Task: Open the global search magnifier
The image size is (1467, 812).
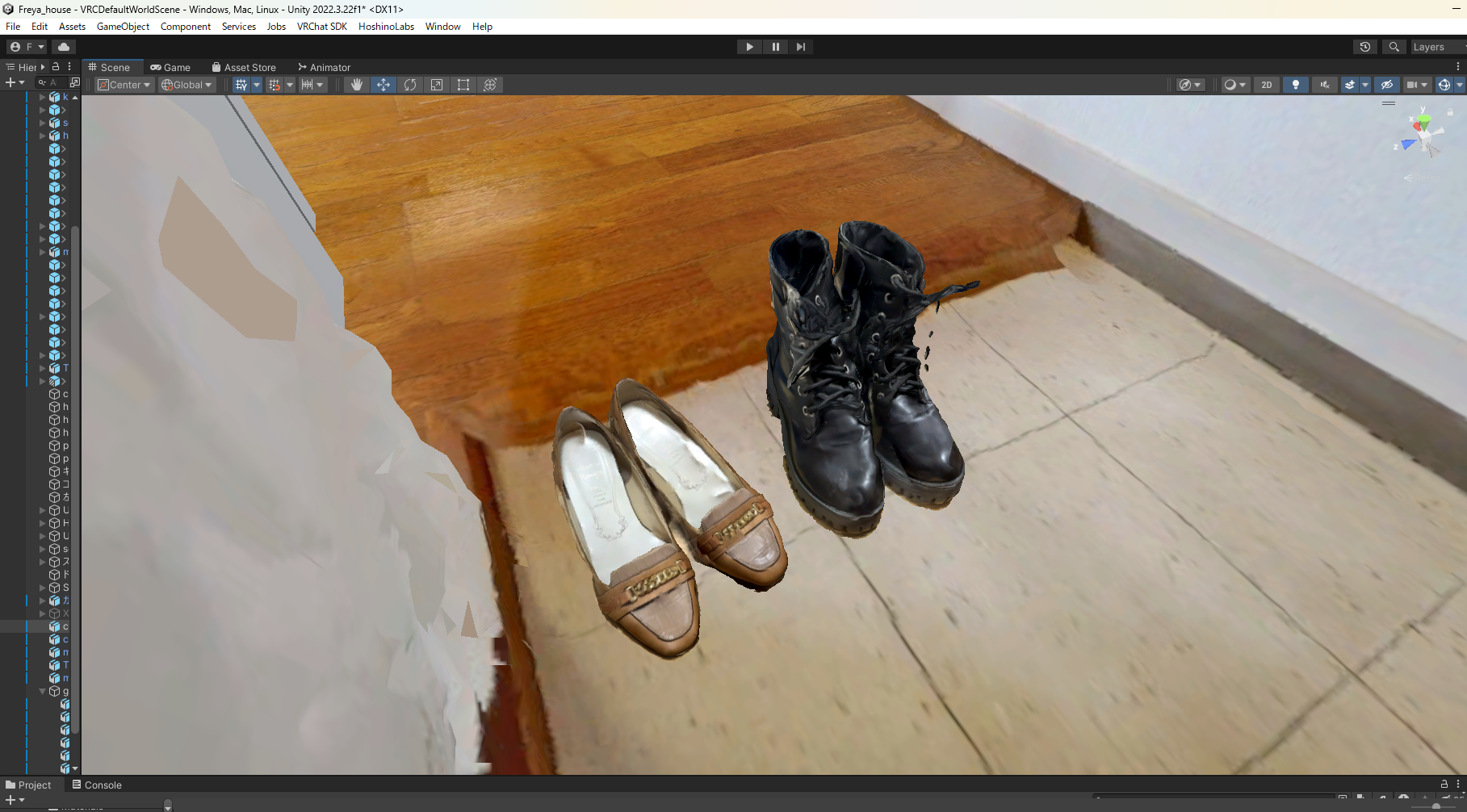Action: tap(1394, 47)
